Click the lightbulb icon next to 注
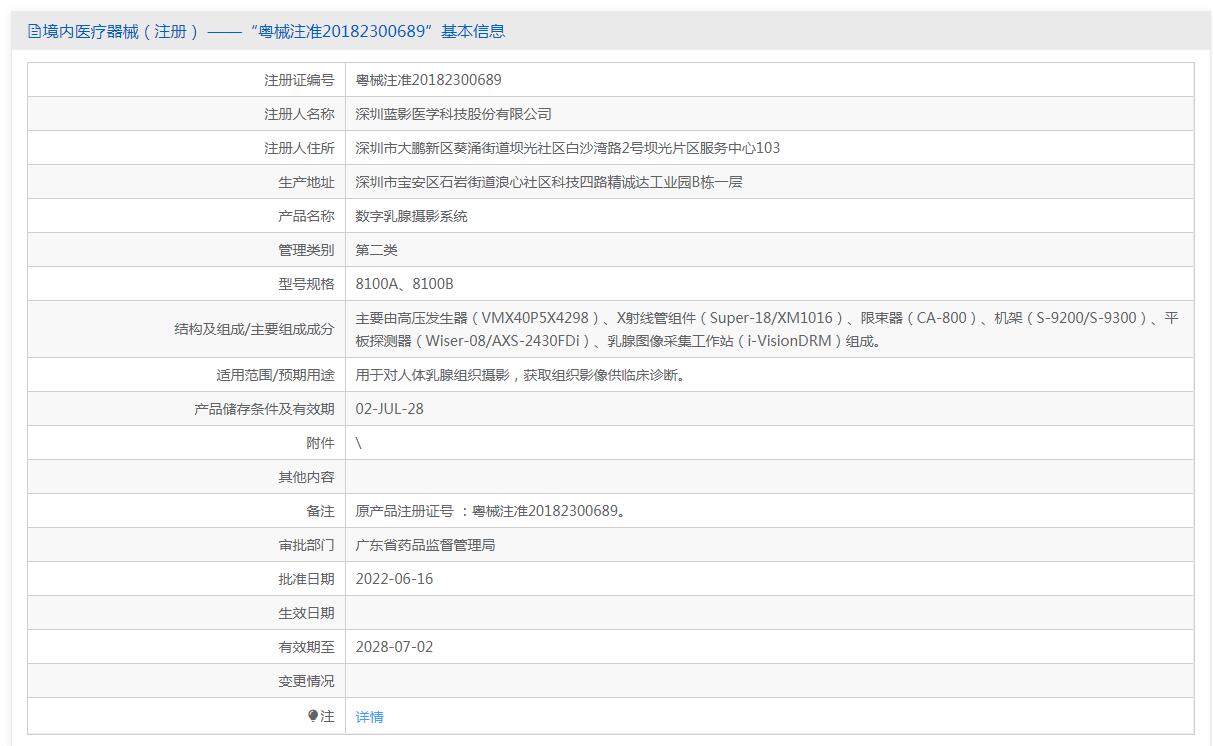The width and height of the screenshot is (1213, 746). click(313, 716)
